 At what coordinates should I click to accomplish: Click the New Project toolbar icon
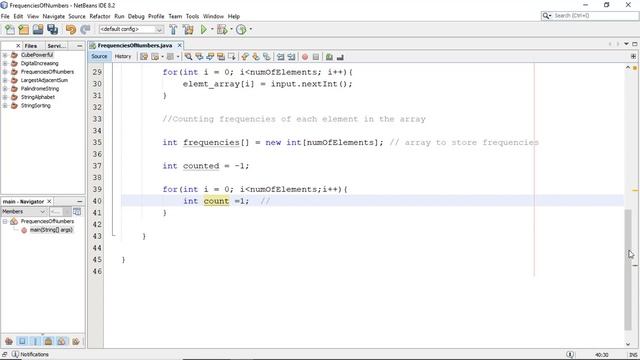point(24,29)
